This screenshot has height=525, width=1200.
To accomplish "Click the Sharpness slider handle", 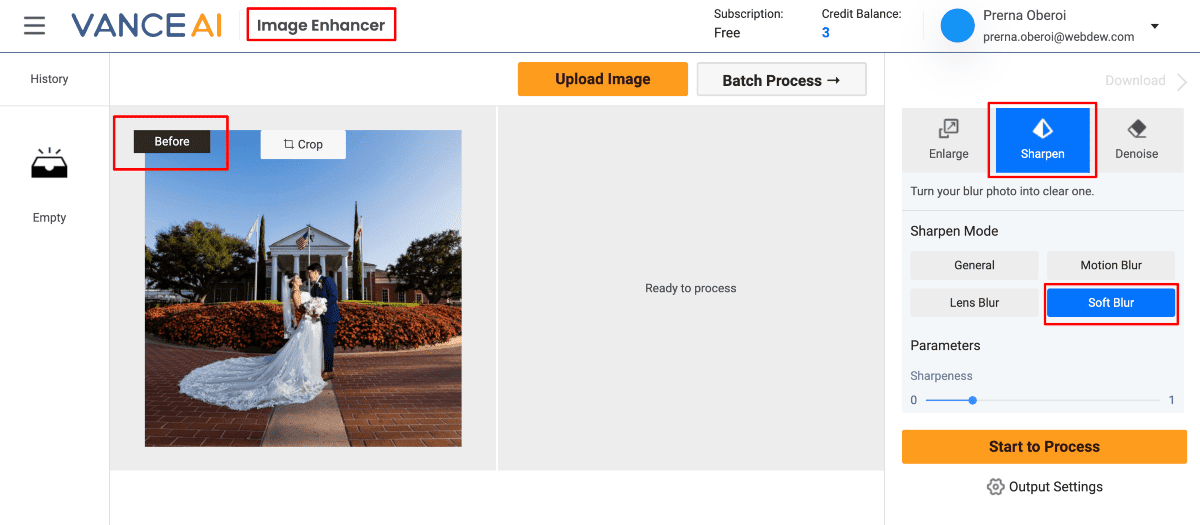I will (x=972, y=400).
